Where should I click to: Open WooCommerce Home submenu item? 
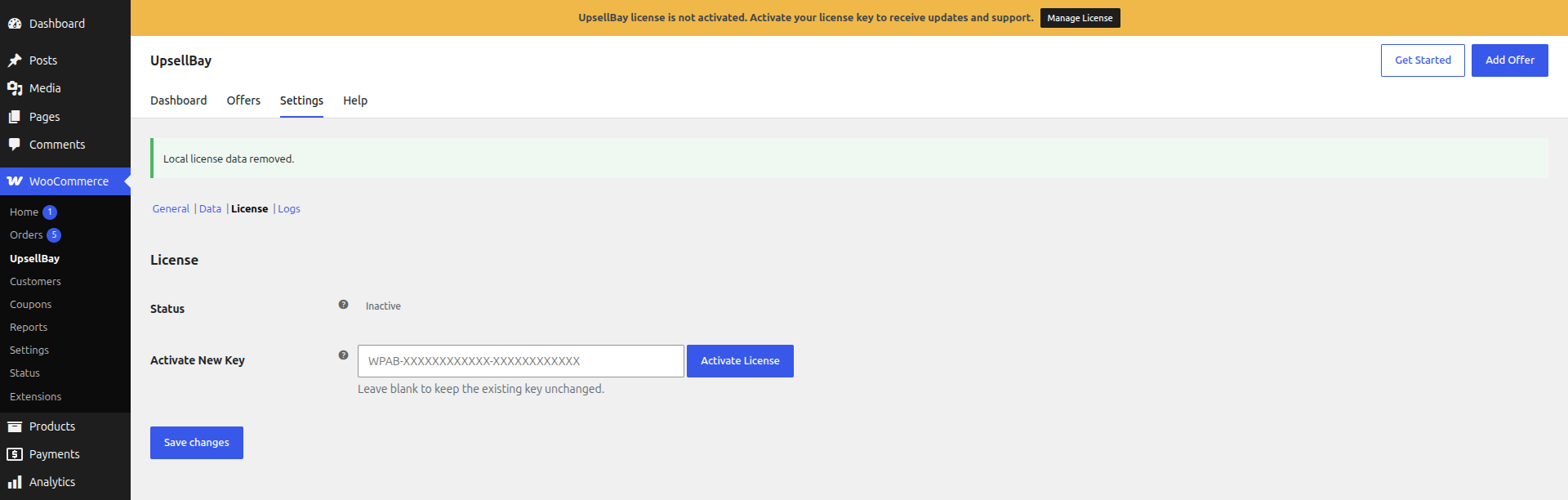24,212
